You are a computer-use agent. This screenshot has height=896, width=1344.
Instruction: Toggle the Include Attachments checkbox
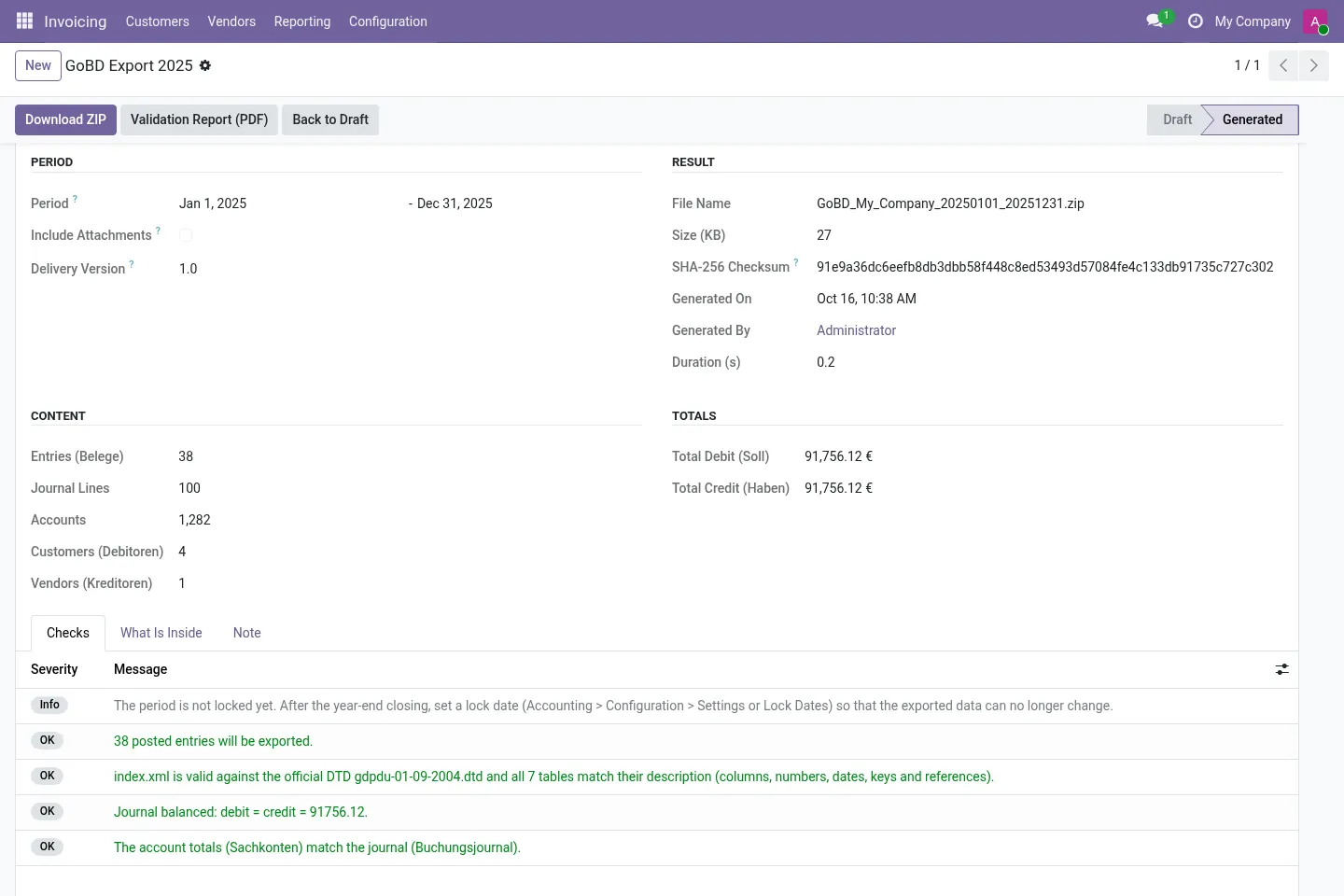click(x=186, y=235)
